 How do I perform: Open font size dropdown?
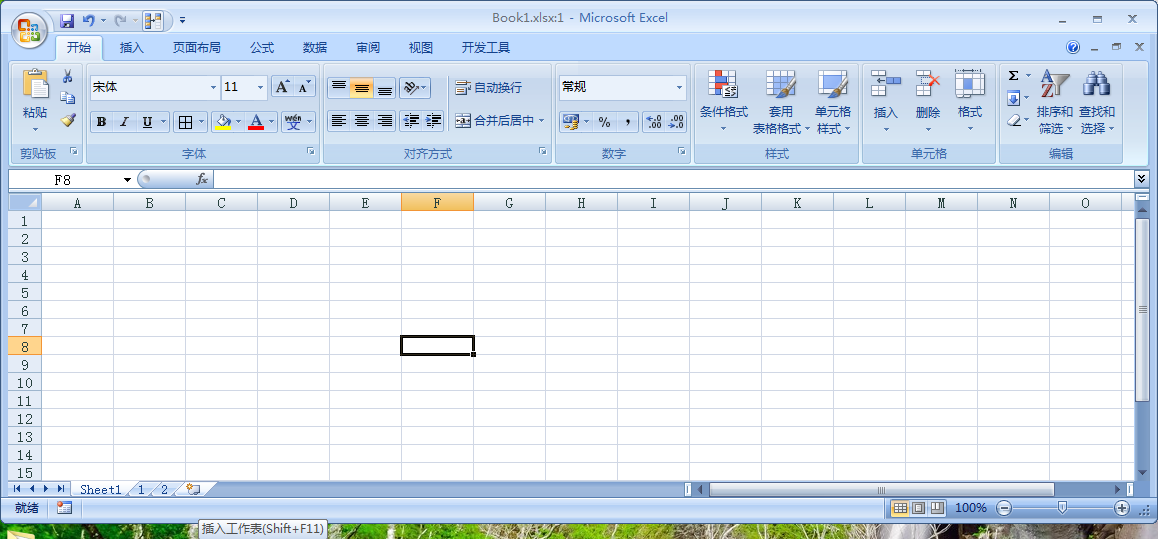261,88
